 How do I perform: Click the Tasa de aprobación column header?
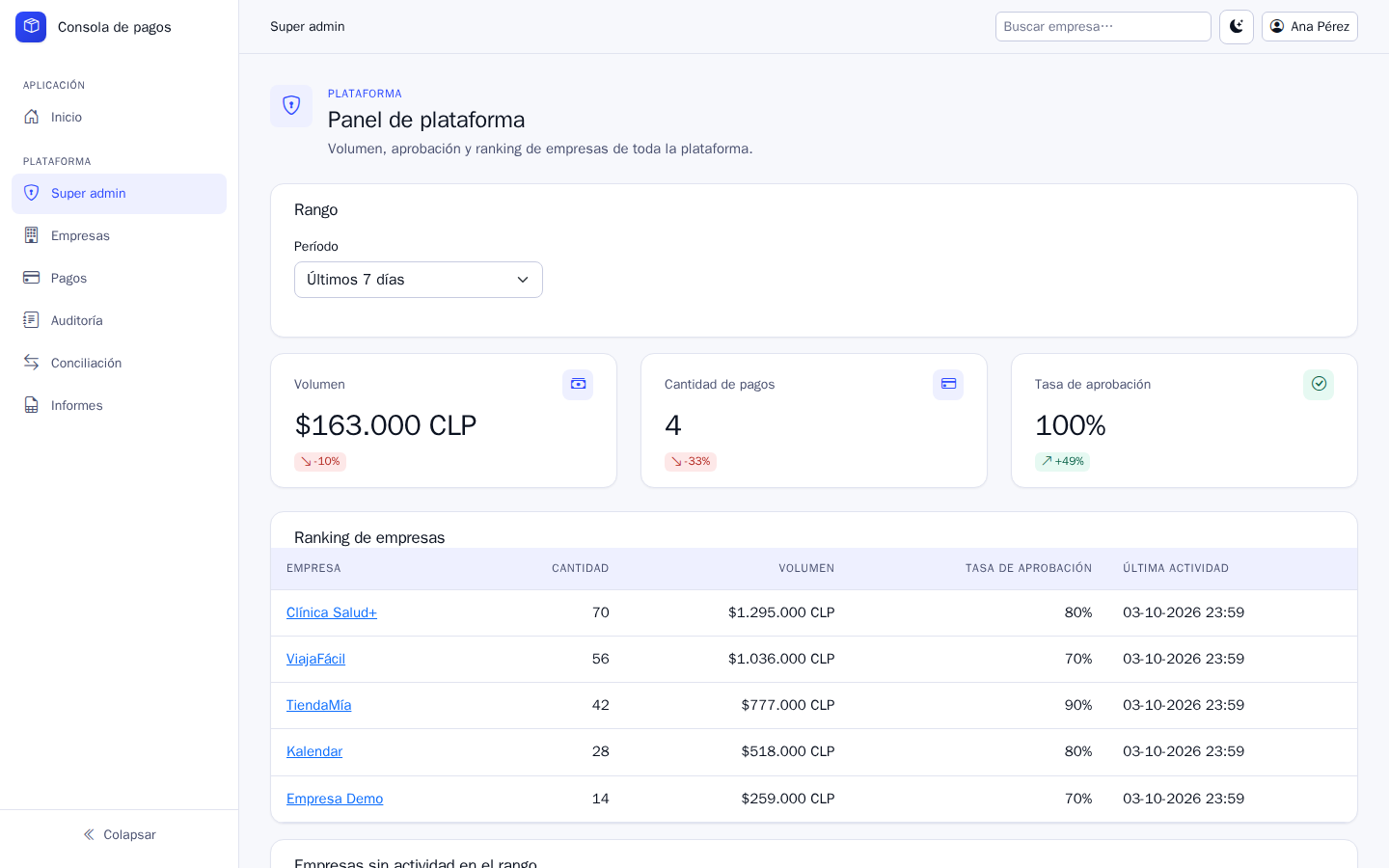pyautogui.click(x=1028, y=568)
